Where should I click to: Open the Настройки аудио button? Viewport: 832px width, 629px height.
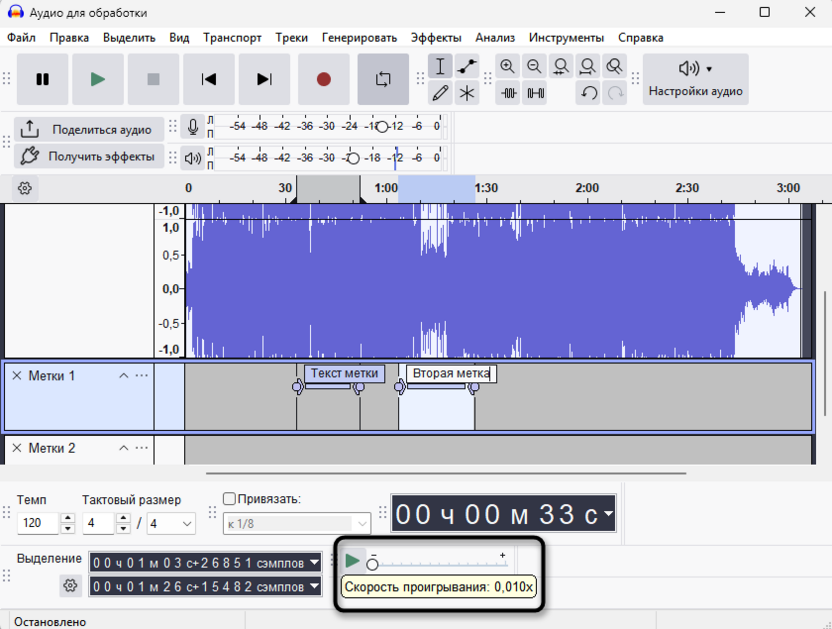696,79
